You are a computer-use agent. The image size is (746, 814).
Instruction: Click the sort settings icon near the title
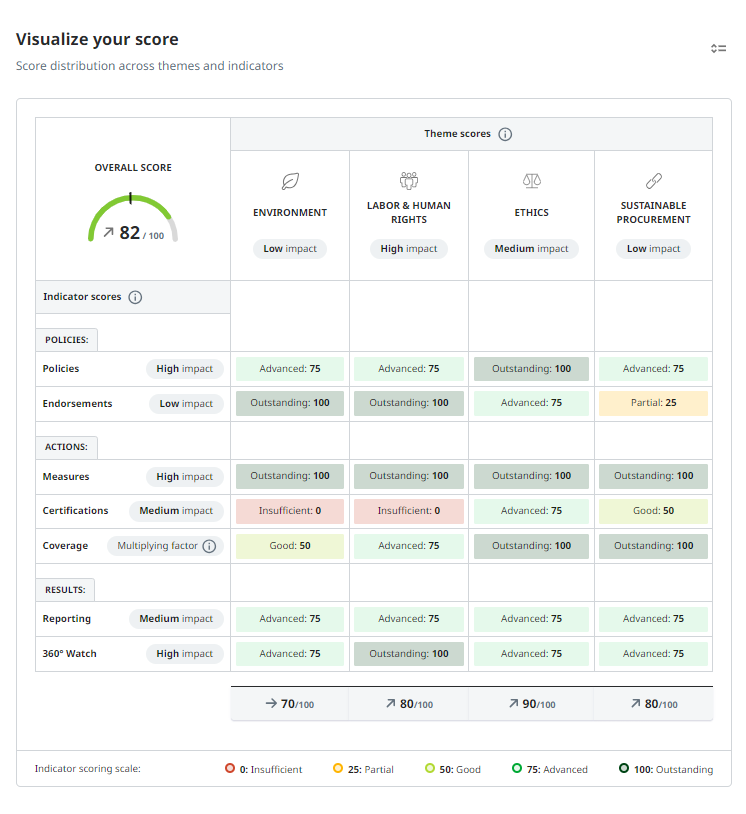pos(719,48)
